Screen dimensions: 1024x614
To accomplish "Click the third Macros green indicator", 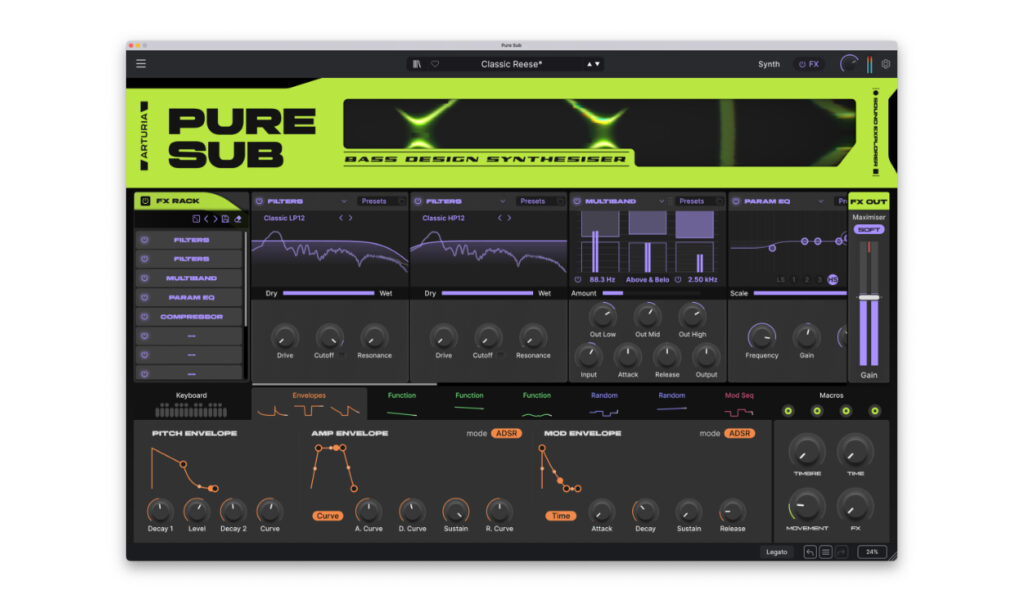I will (x=846, y=411).
